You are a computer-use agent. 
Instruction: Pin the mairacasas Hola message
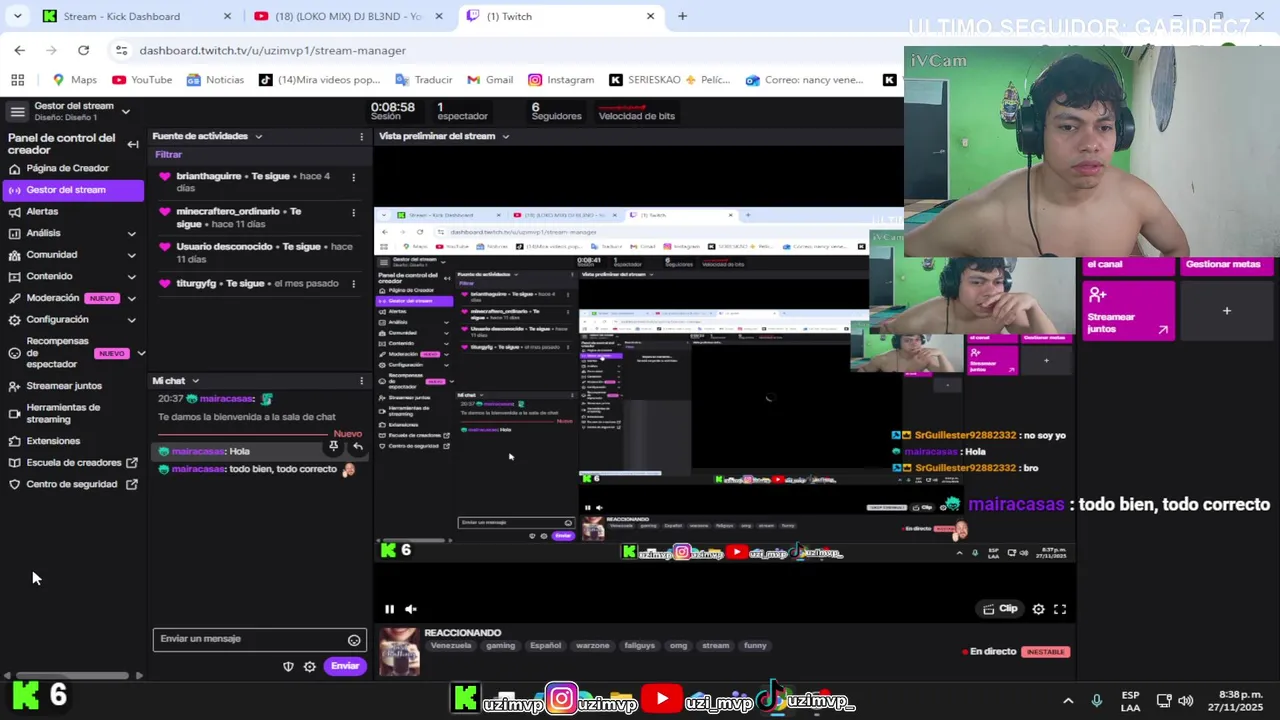click(334, 447)
